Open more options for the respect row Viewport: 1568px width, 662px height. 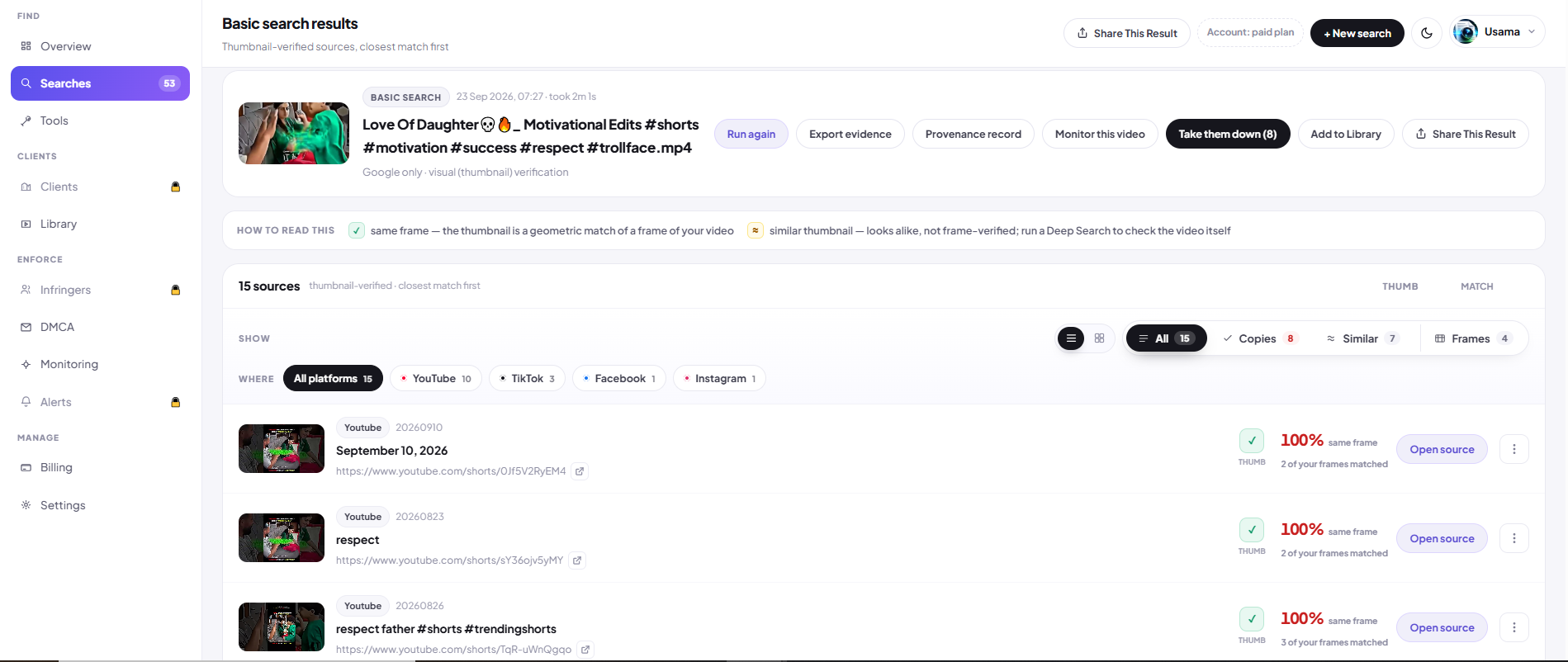point(1514,538)
